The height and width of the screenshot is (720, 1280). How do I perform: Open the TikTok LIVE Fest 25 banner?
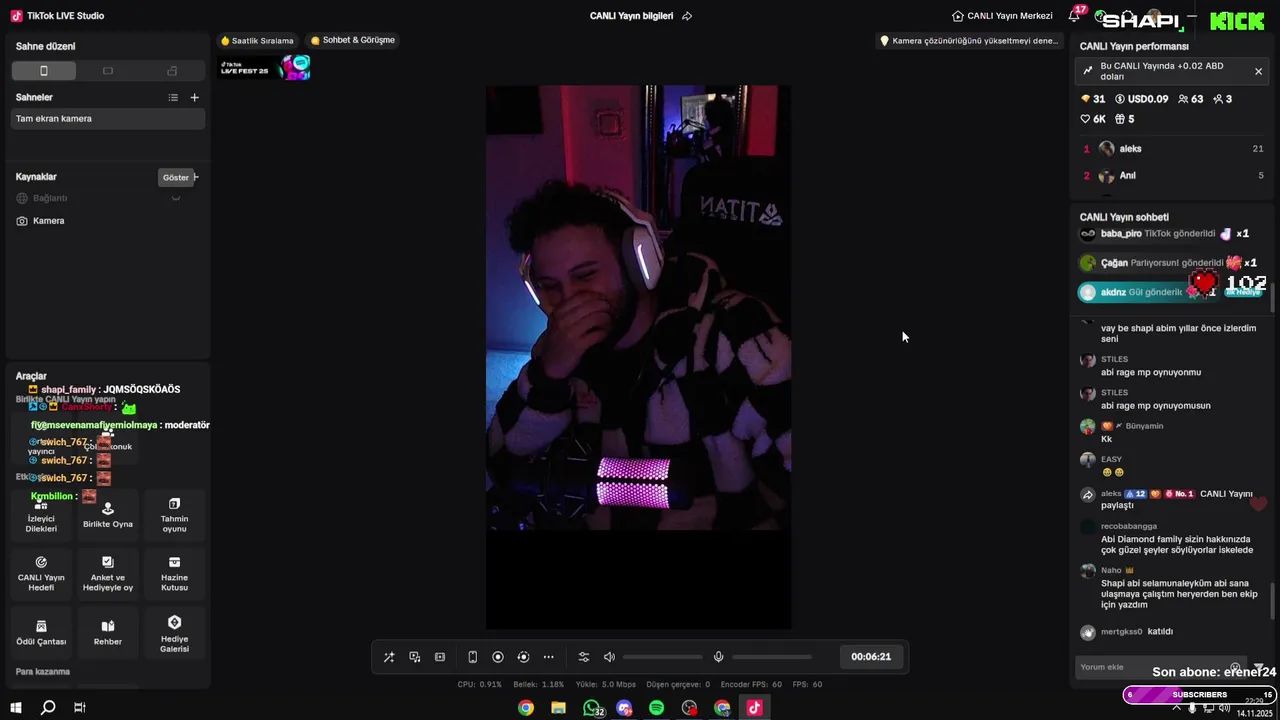[265, 68]
